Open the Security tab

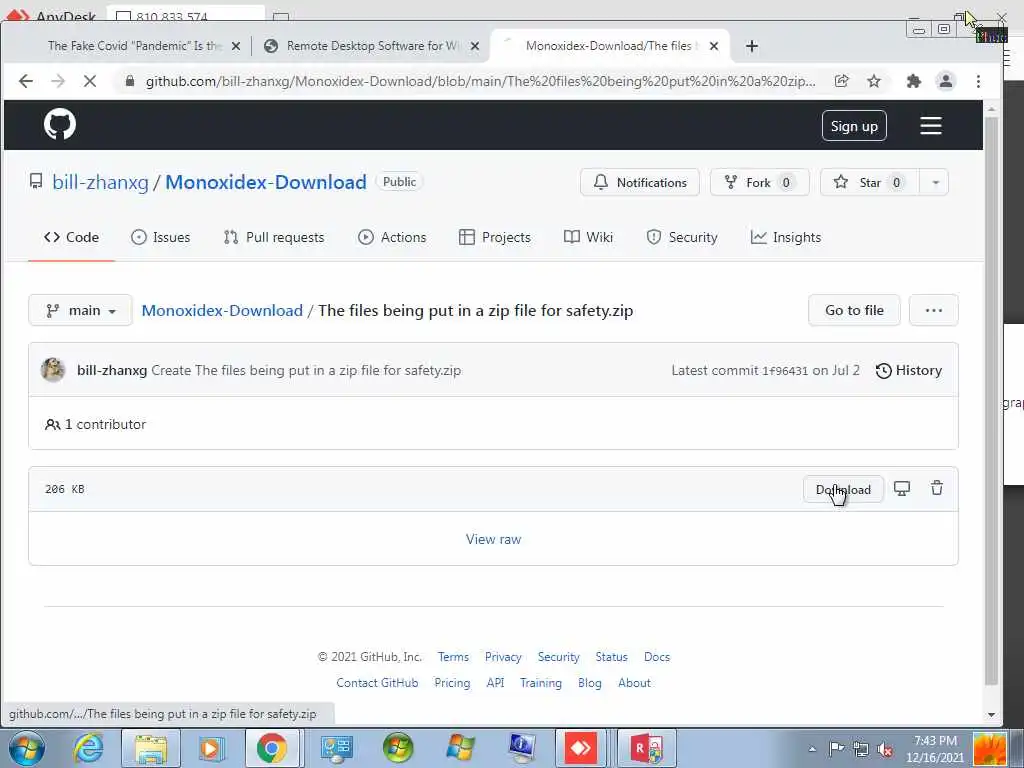point(681,237)
